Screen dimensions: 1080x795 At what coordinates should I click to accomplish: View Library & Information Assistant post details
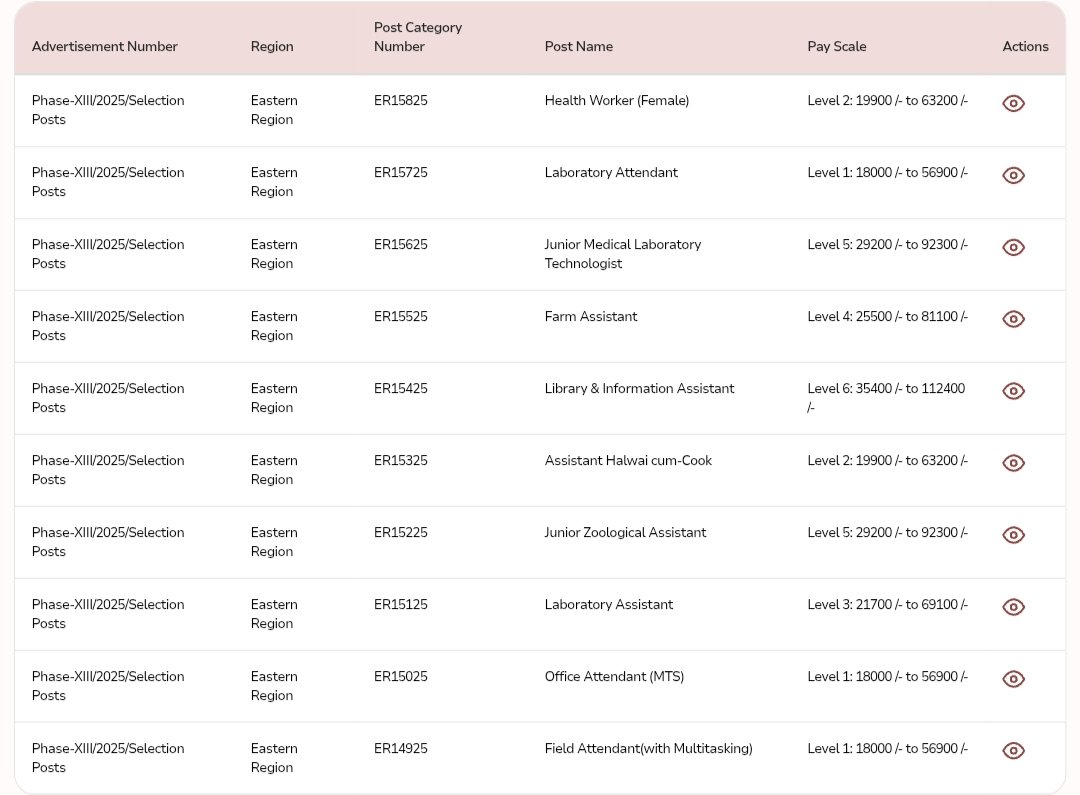pos(1013,391)
